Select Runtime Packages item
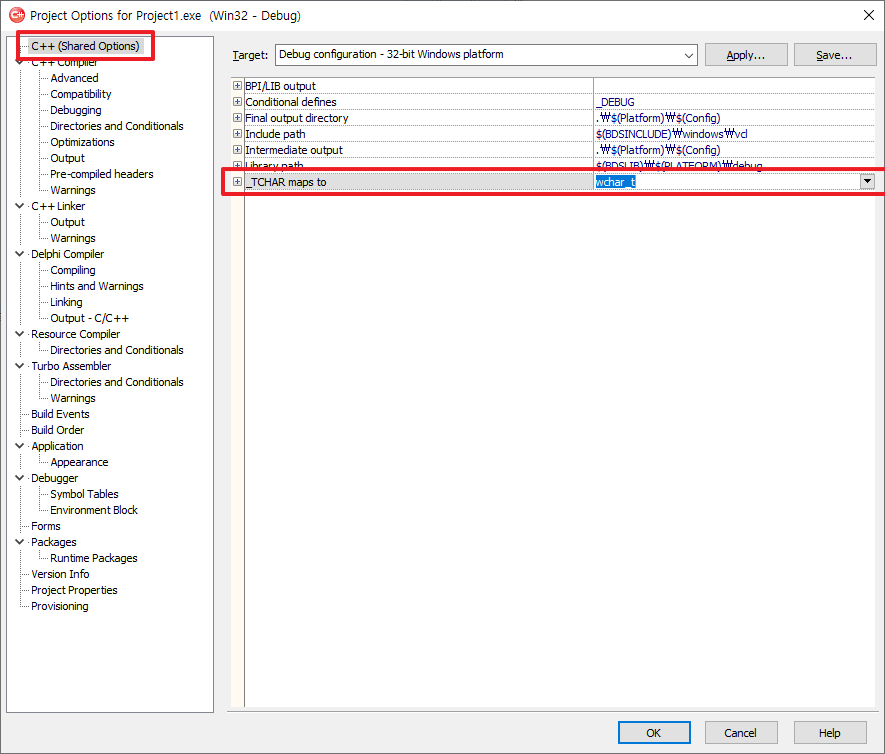Image resolution: width=885 pixels, height=754 pixels. 94,558
